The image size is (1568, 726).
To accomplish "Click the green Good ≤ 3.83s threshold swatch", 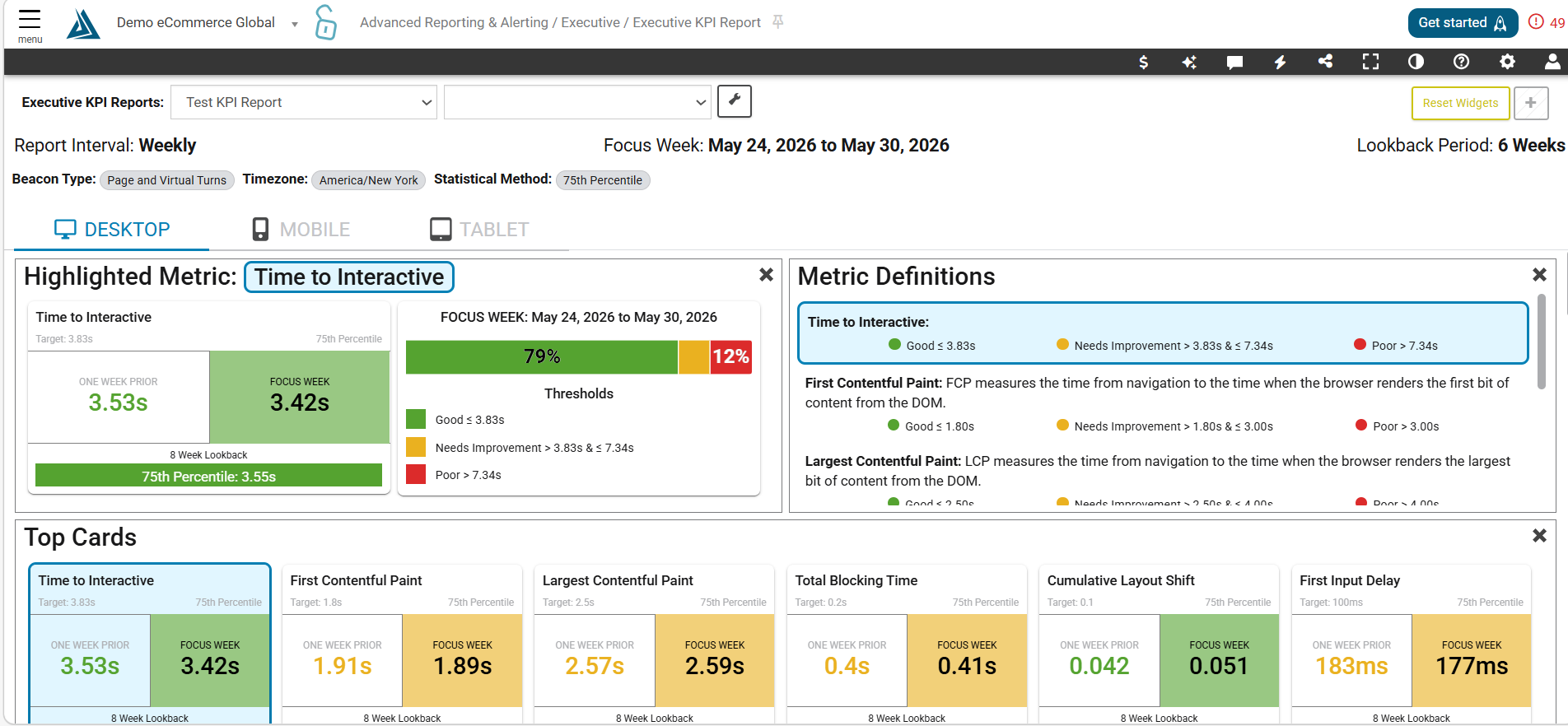I will point(416,419).
